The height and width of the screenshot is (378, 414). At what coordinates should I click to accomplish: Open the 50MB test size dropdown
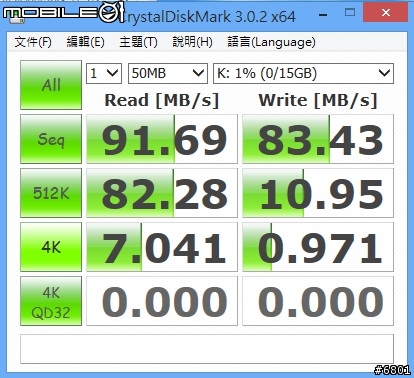click(x=168, y=73)
